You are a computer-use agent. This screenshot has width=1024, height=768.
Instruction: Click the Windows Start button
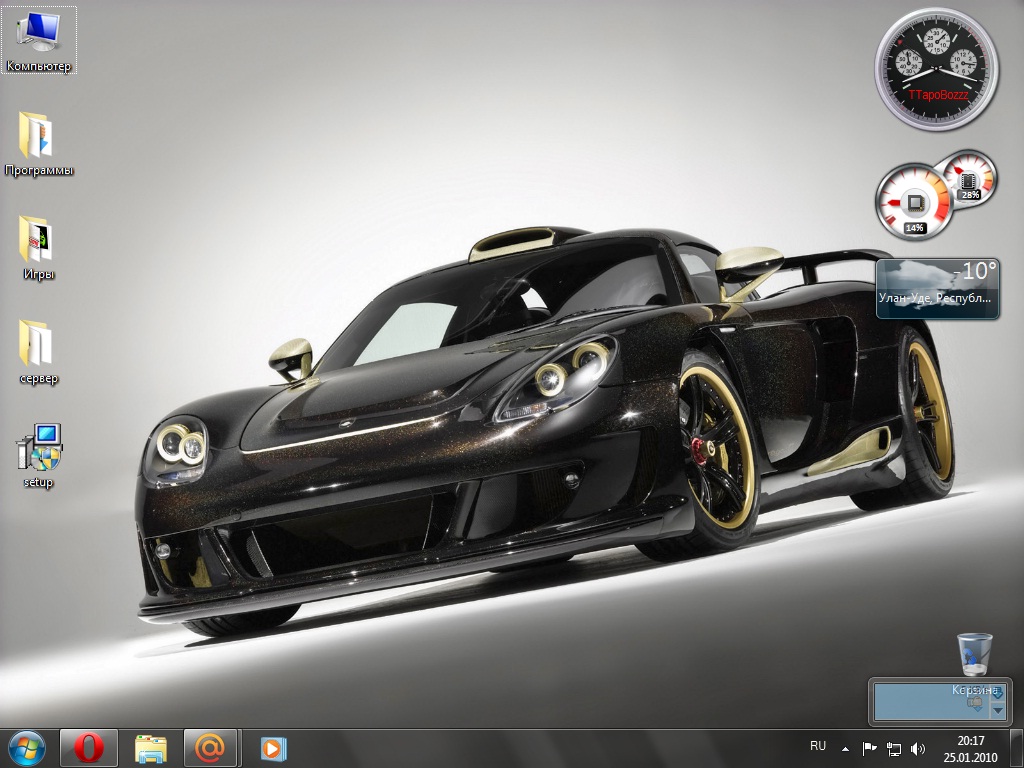(27, 747)
